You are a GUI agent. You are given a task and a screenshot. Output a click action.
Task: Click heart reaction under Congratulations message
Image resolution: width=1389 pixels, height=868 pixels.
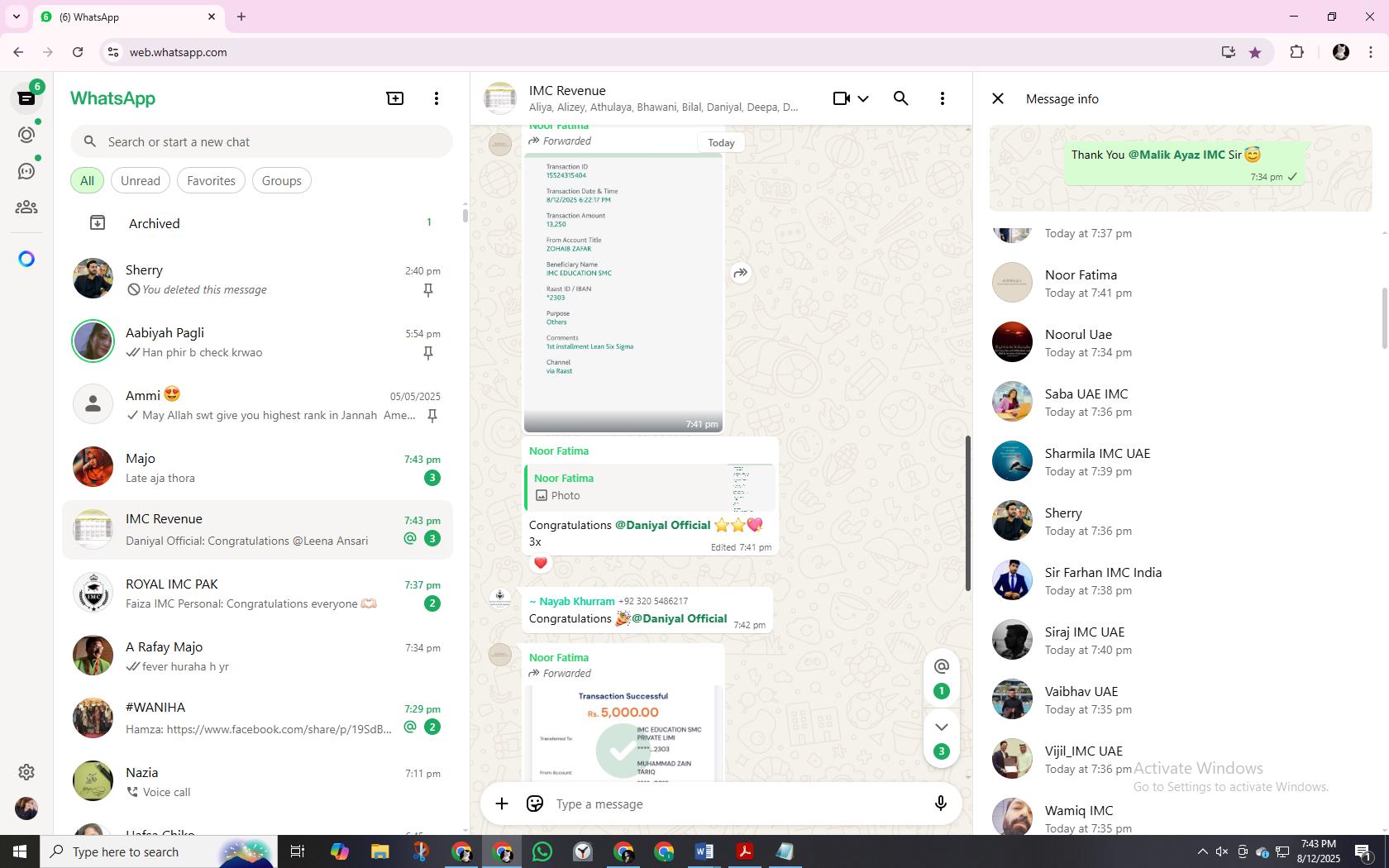(x=541, y=563)
